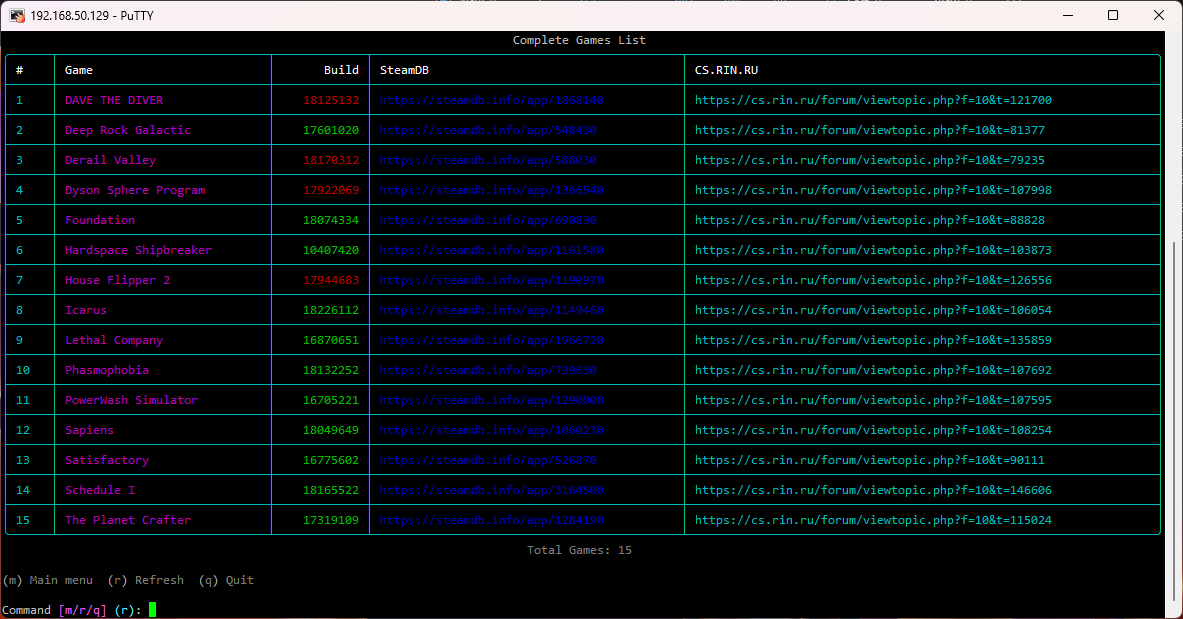Image resolution: width=1183 pixels, height=619 pixels.
Task: Open the SteamDB link for Satisfactory
Action: click(488, 460)
